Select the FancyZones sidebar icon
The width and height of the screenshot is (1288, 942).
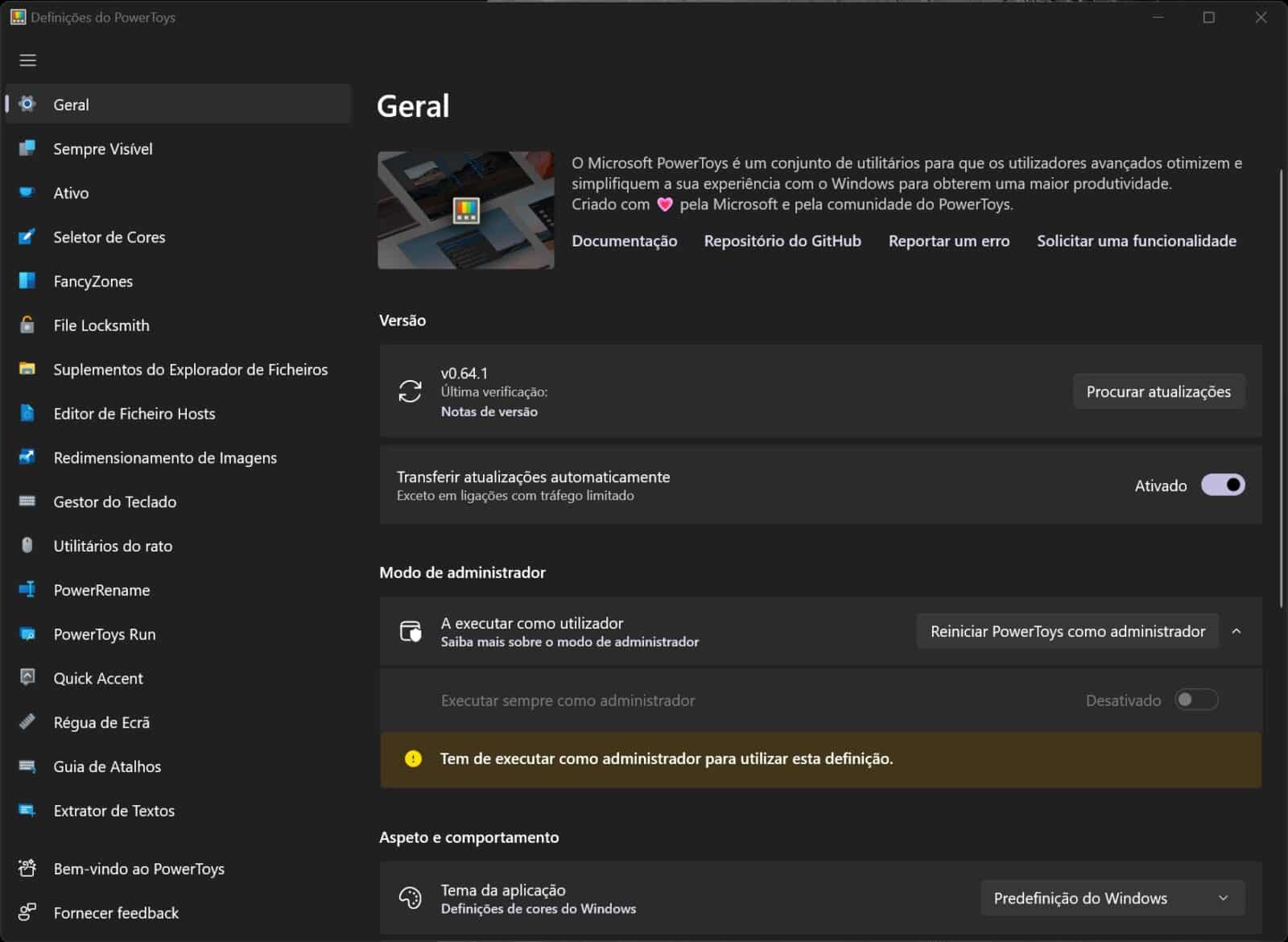(27, 280)
